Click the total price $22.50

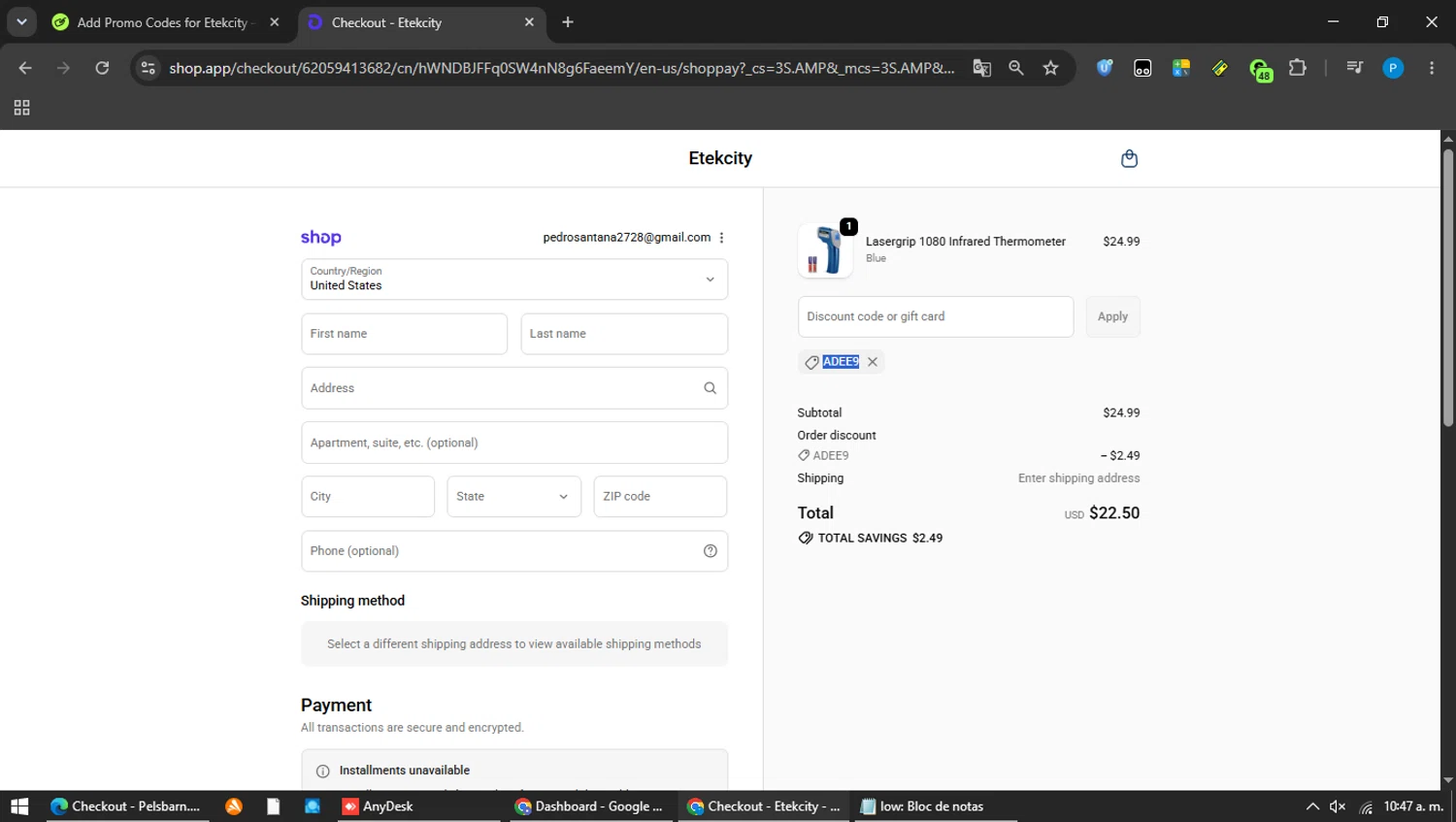(x=1114, y=513)
